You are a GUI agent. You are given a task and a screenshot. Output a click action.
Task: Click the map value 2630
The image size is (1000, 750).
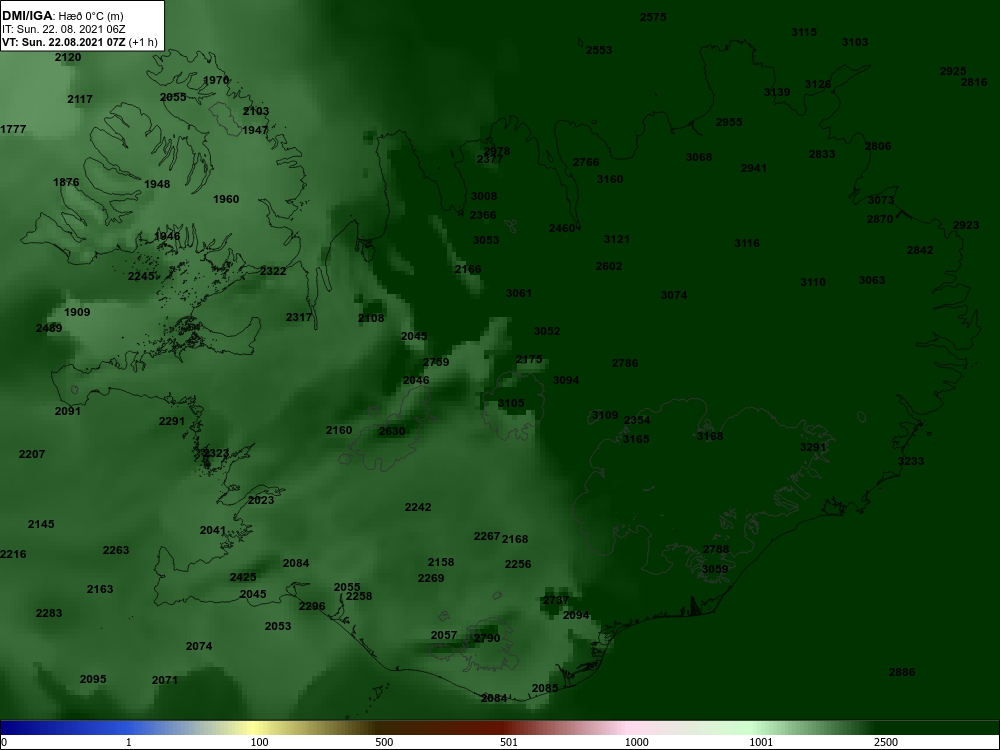(x=392, y=432)
